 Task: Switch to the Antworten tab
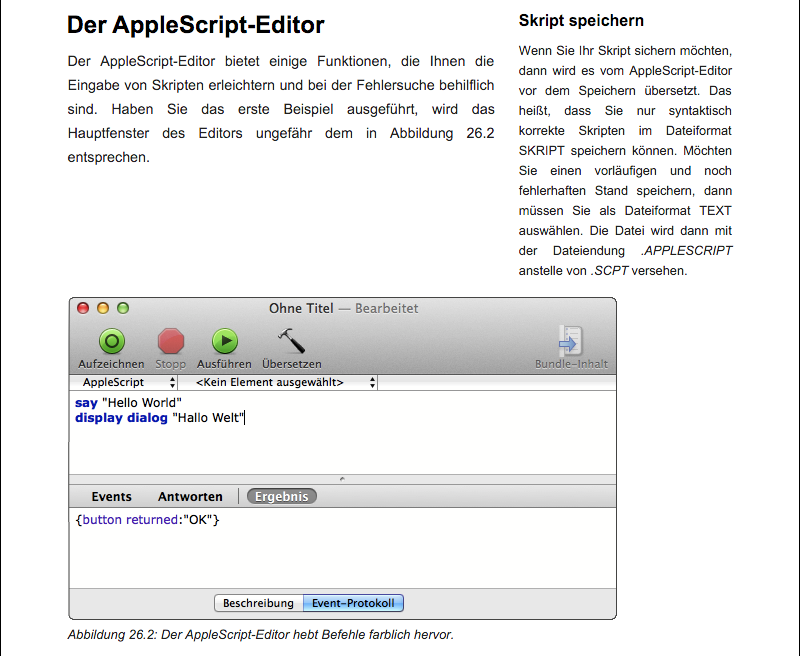190,496
